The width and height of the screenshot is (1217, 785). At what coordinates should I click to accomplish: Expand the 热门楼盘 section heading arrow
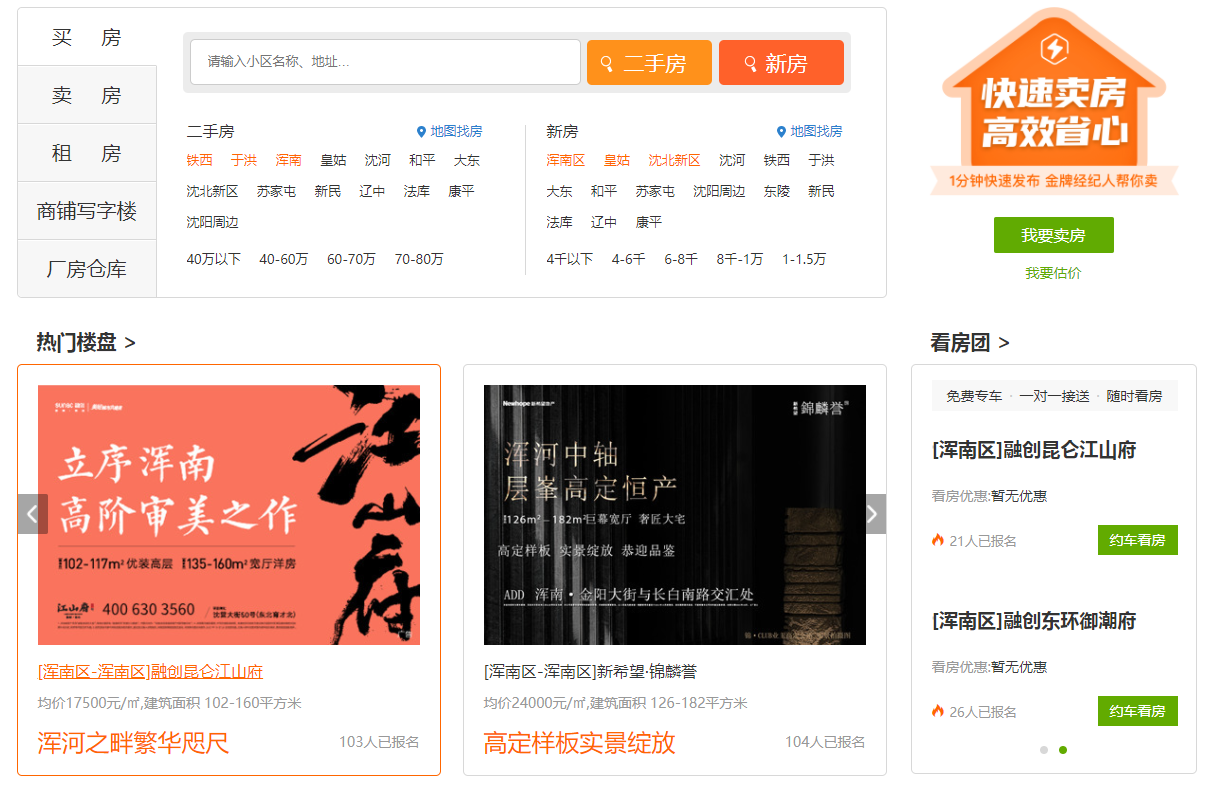click(x=130, y=344)
